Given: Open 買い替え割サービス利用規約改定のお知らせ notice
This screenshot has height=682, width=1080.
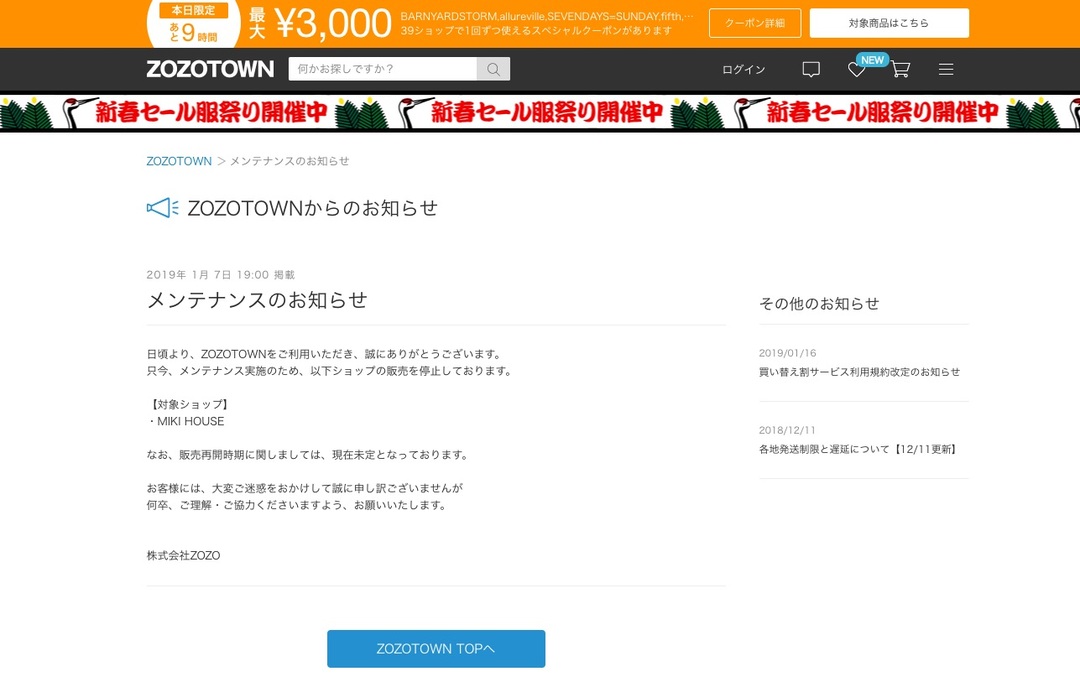Looking at the screenshot, I should (859, 372).
